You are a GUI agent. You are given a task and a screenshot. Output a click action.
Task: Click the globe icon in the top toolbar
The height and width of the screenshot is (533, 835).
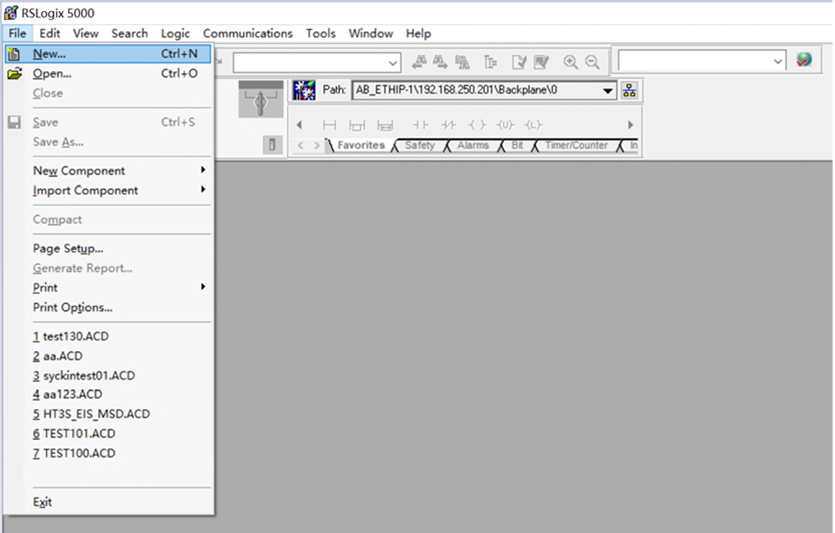coord(804,61)
